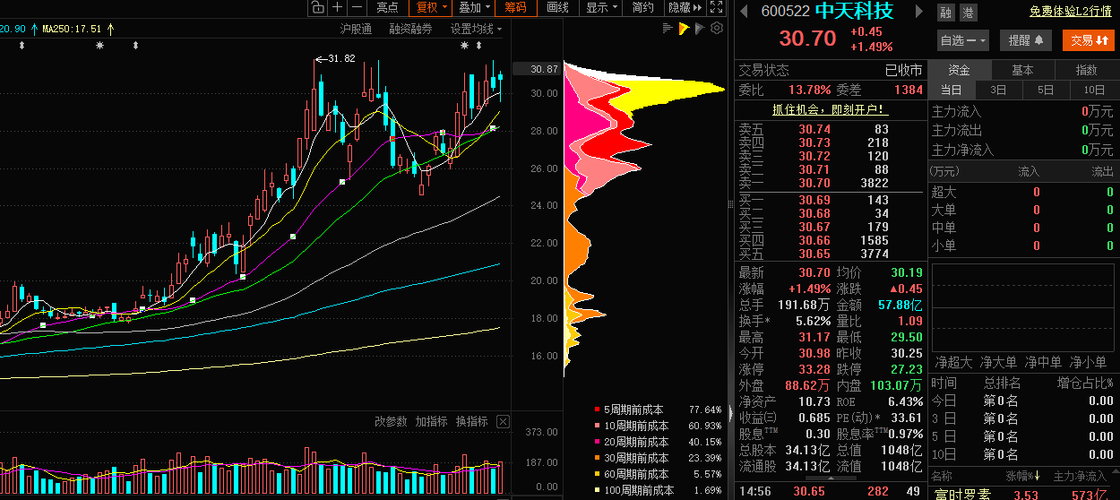Toggle the 筹码 chip distribution button
The height and width of the screenshot is (500, 1120).
tap(515, 7)
